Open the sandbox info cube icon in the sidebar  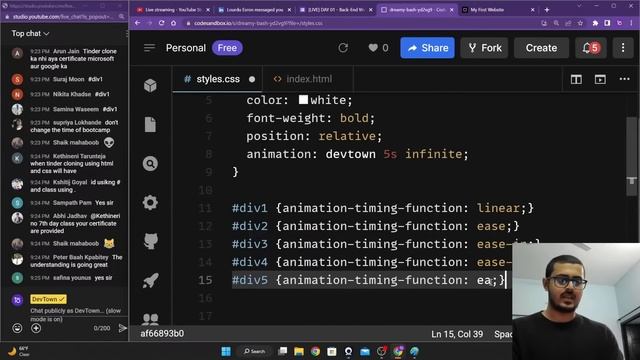tap(150, 85)
